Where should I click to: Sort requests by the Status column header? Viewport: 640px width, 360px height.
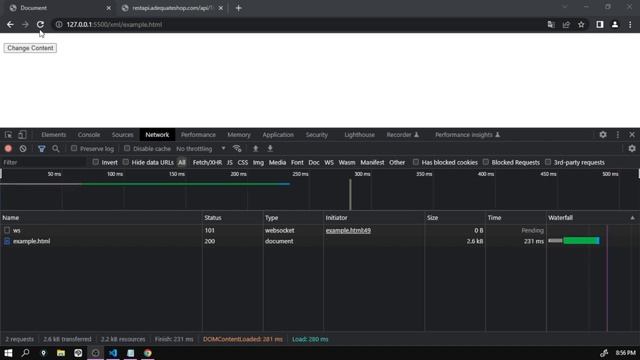coord(233,218)
